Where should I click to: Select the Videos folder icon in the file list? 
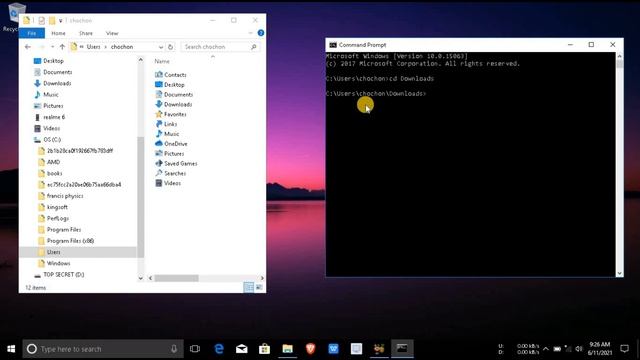[159, 183]
